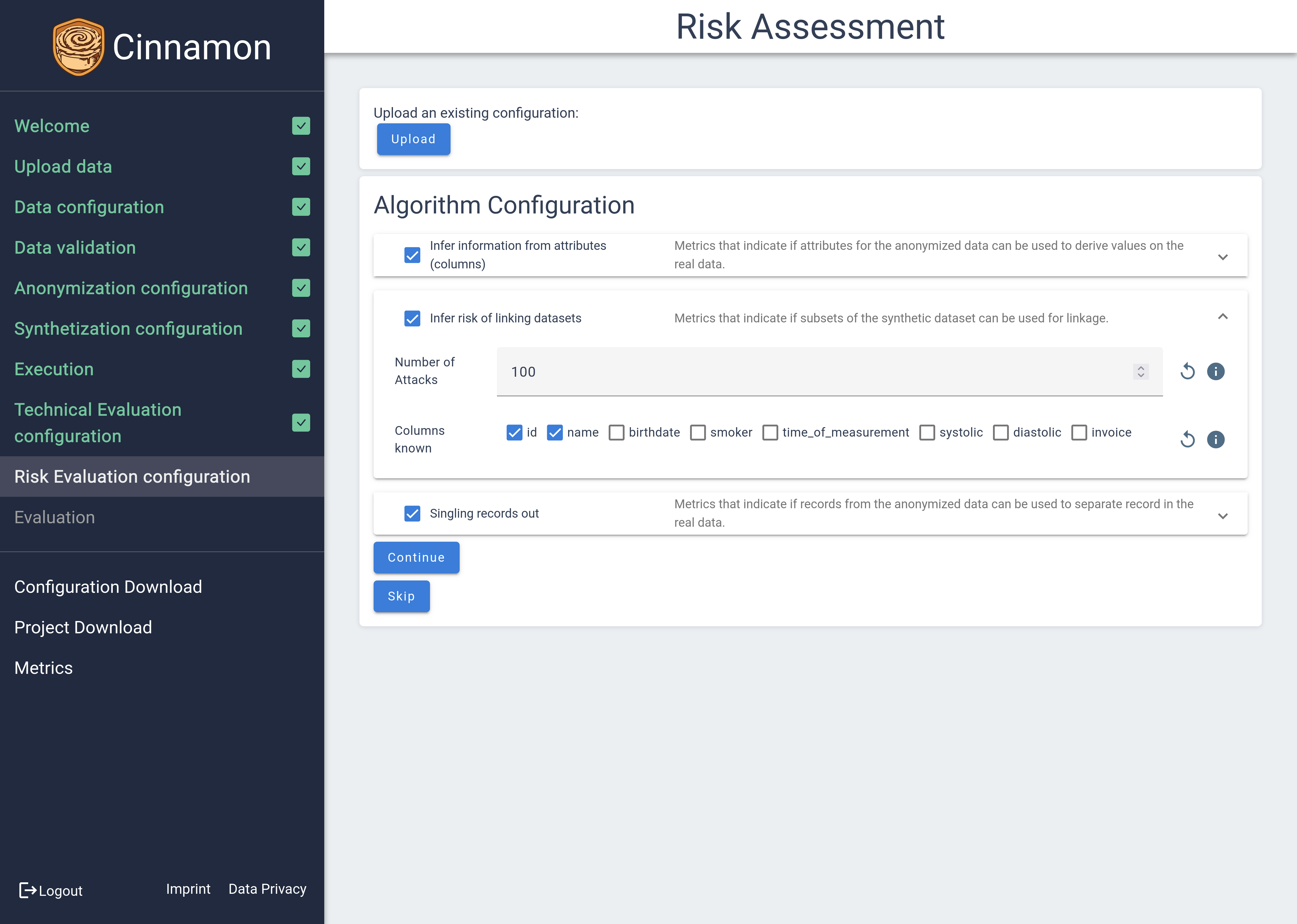1297x924 pixels.
Task: Click the Synthetization configuration checkmark icon
Action: click(x=301, y=328)
